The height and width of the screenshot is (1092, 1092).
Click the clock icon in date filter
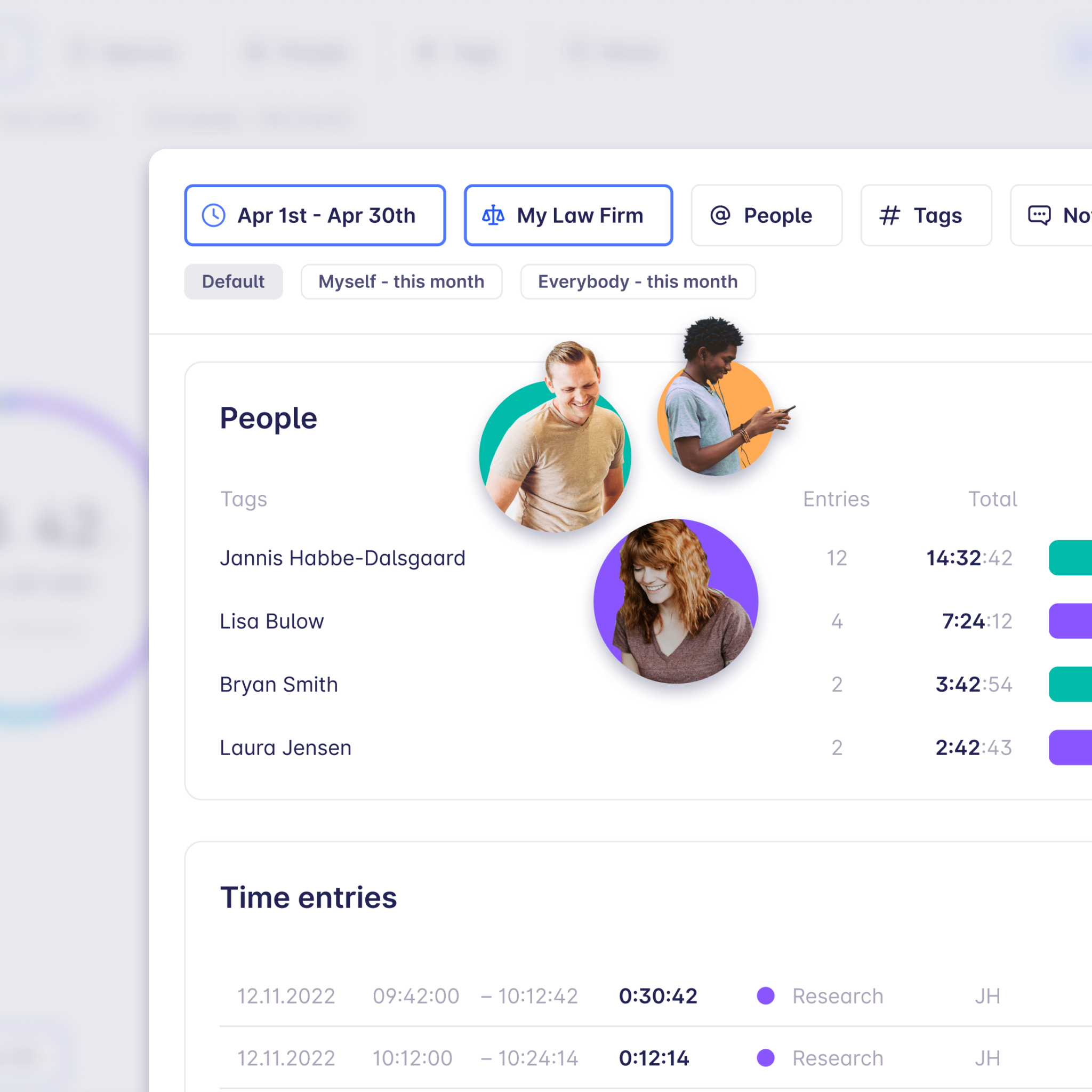tap(214, 215)
